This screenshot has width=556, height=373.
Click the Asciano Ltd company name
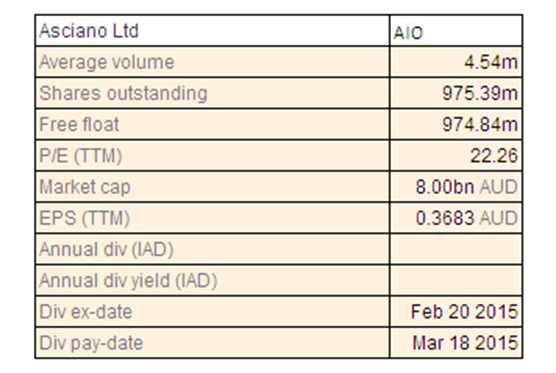pos(89,31)
